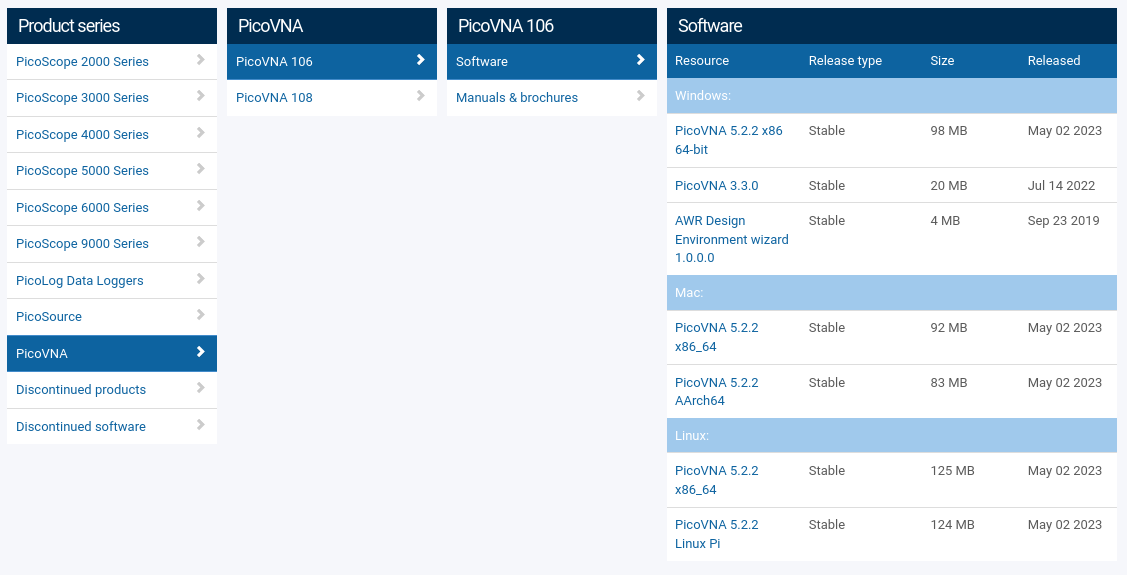Download PicoVNA 5.2.2 Linux Pi
The width and height of the screenshot is (1127, 575).
(x=717, y=534)
